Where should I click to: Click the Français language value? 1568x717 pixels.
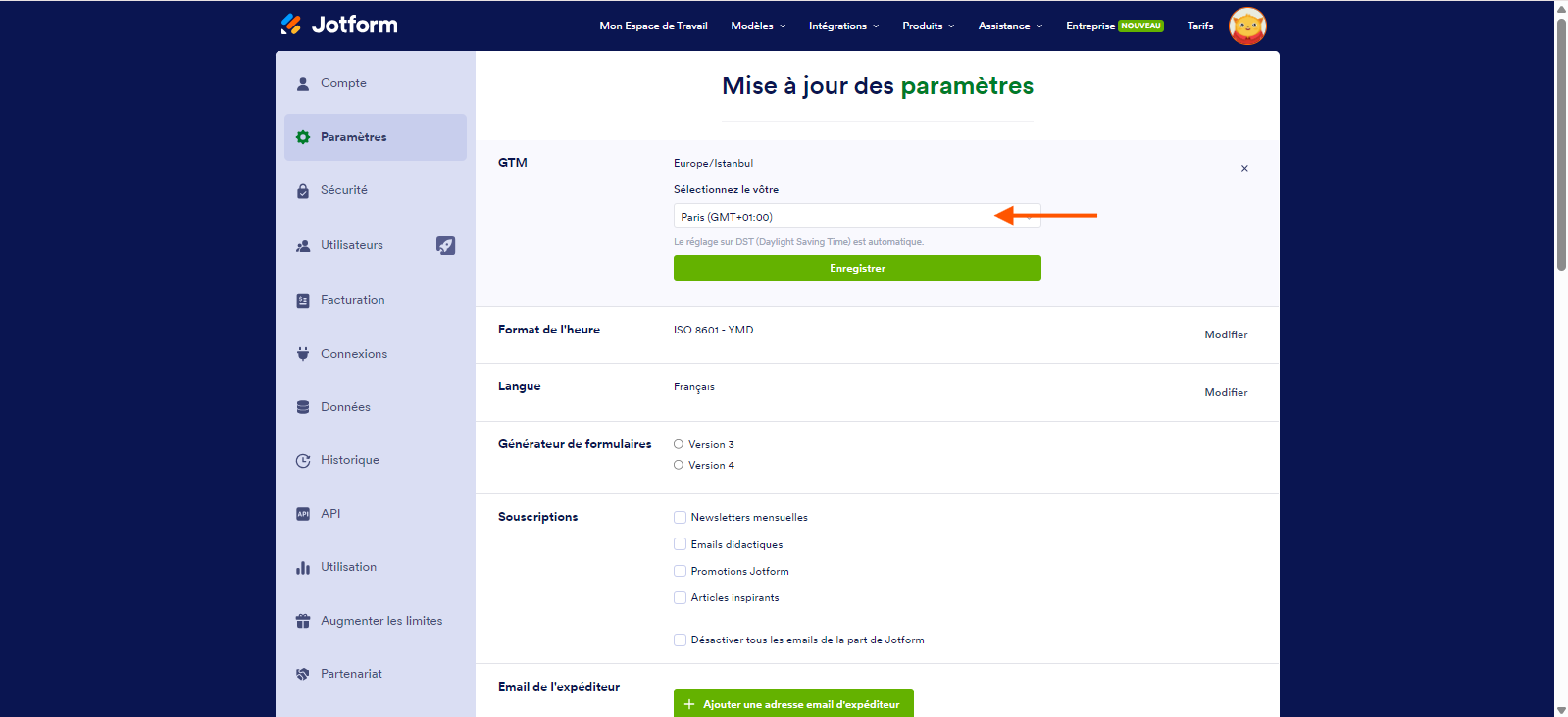(694, 387)
